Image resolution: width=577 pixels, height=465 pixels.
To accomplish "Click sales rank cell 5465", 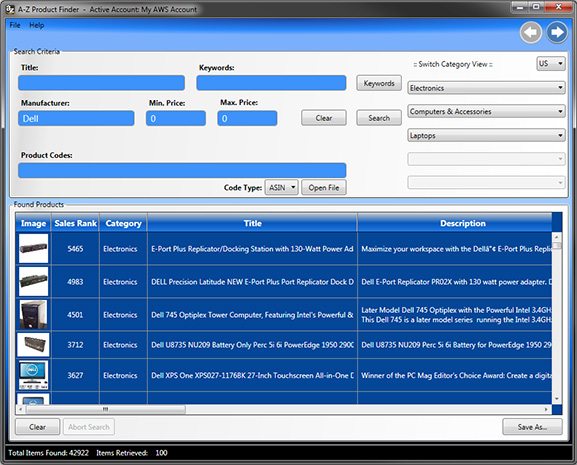I will (75, 249).
